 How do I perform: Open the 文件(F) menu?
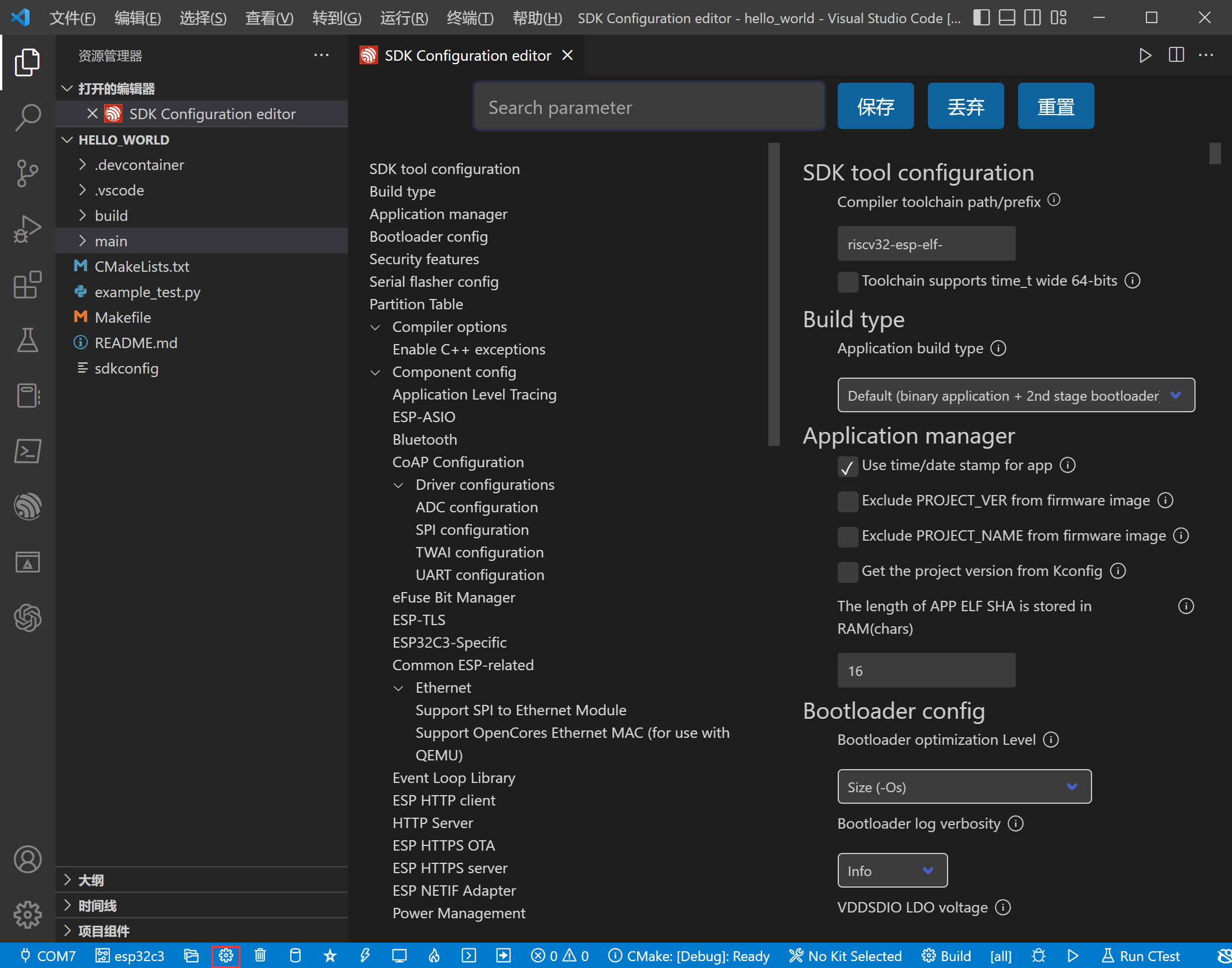tap(72, 18)
